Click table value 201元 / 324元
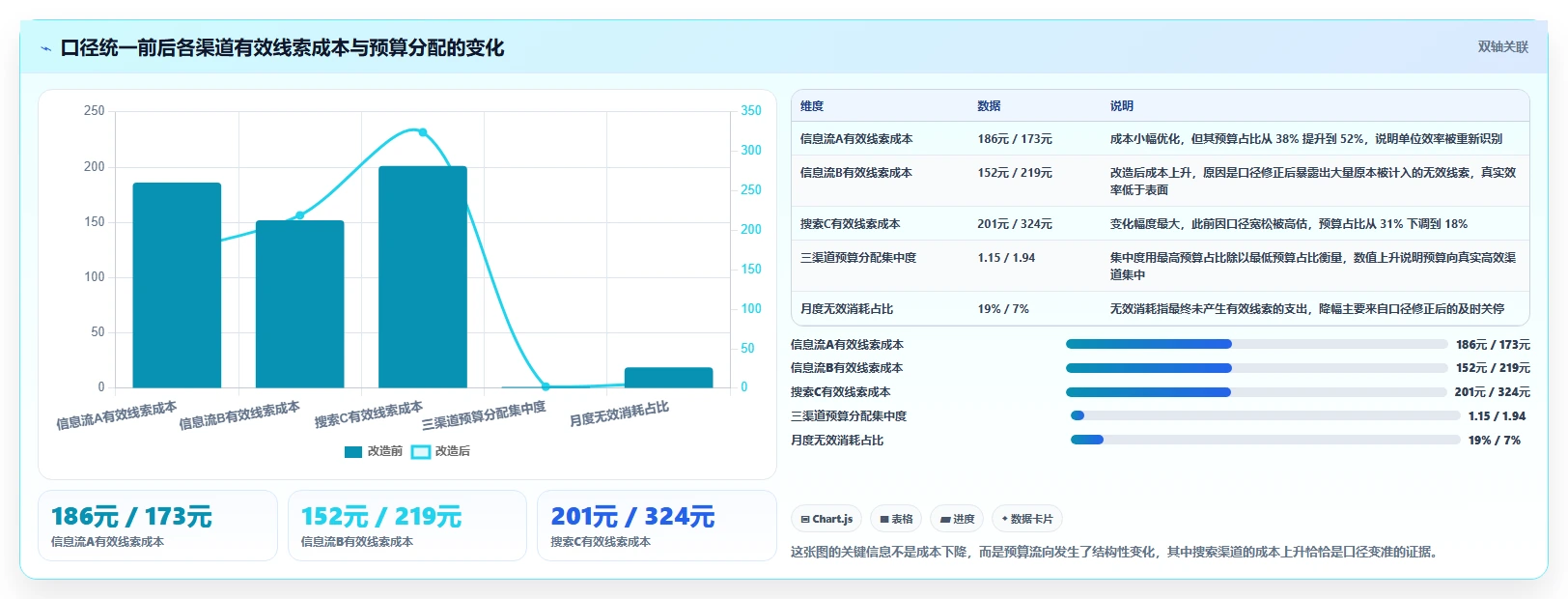 coord(1015,224)
